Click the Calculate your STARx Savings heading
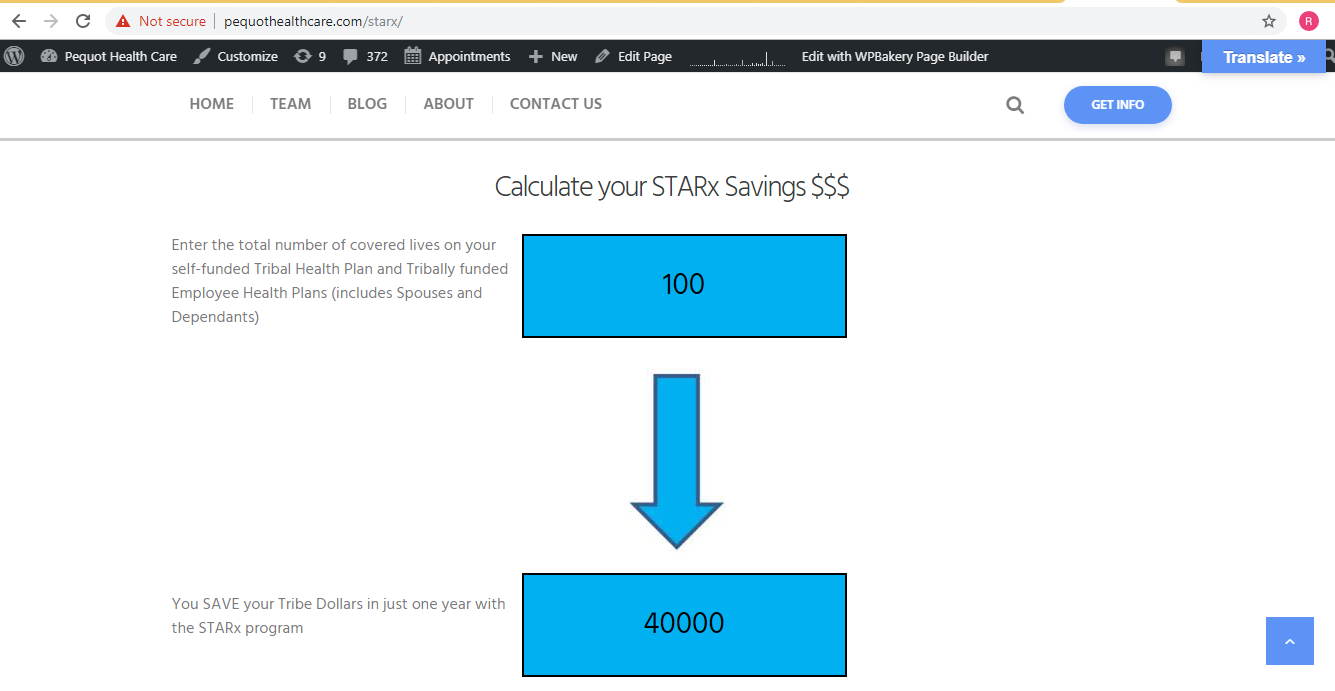The height and width of the screenshot is (691, 1335). point(672,186)
